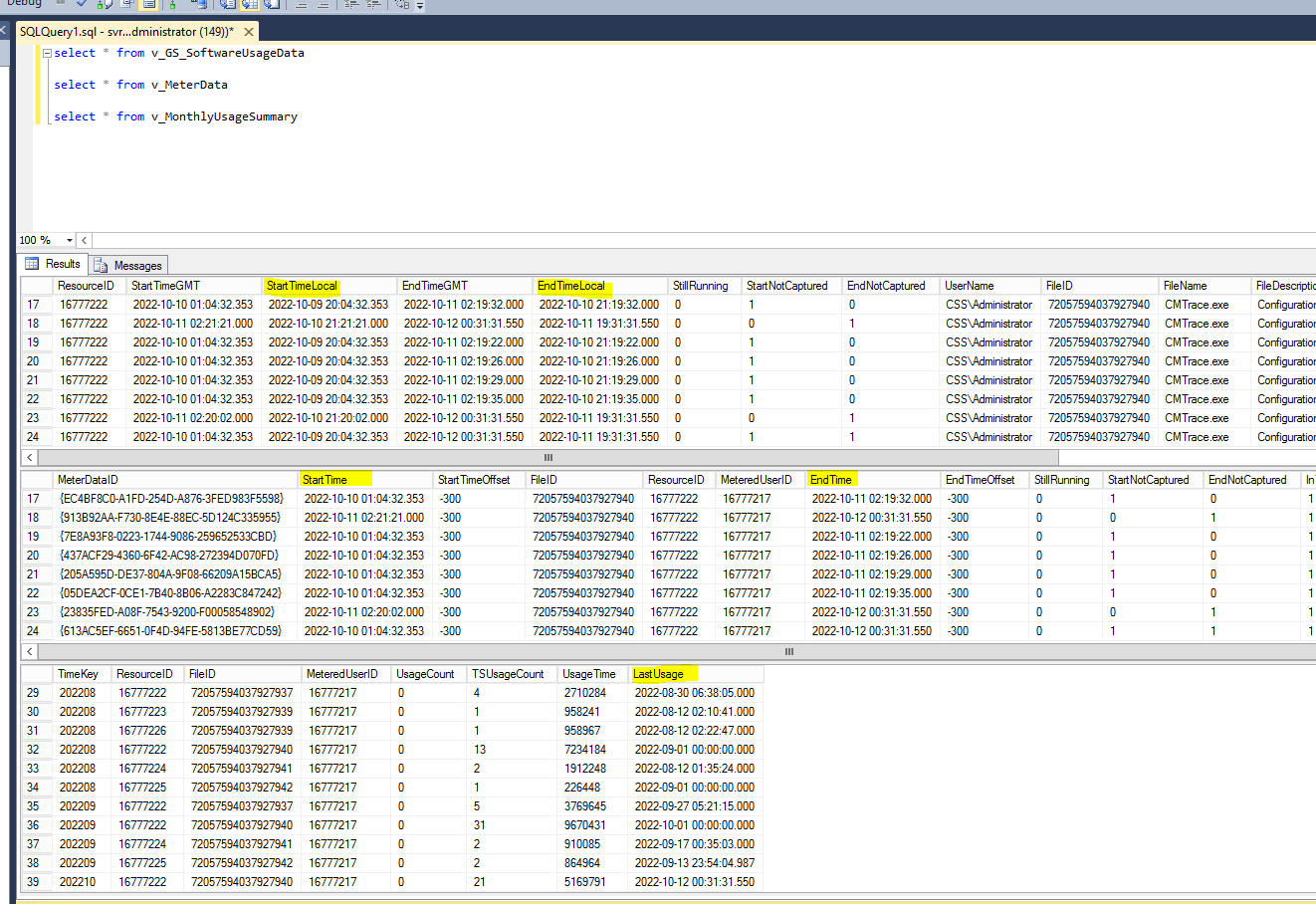Select MeterDataID {913B92AA-F730-8E4E-88EC-5D124C335955}

click(175, 518)
